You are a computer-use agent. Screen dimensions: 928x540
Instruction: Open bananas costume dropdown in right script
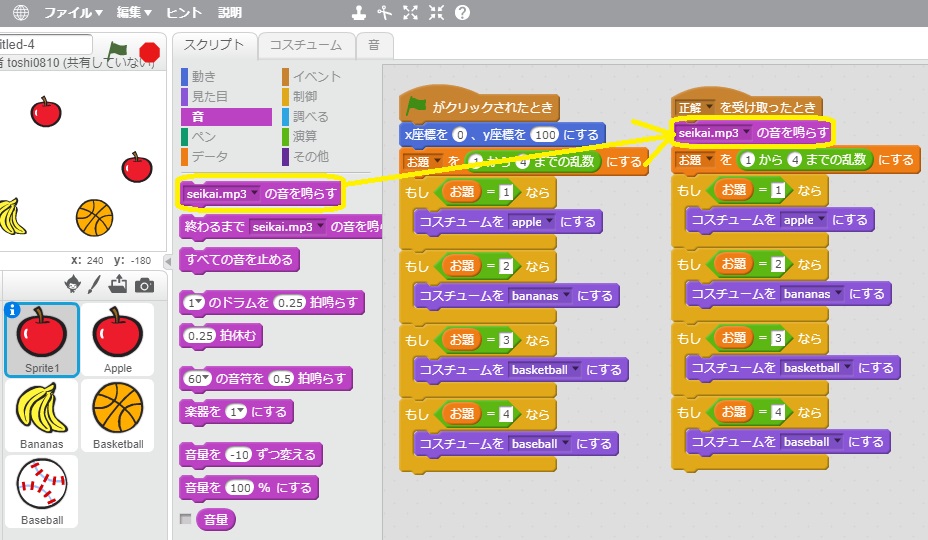pos(839,294)
